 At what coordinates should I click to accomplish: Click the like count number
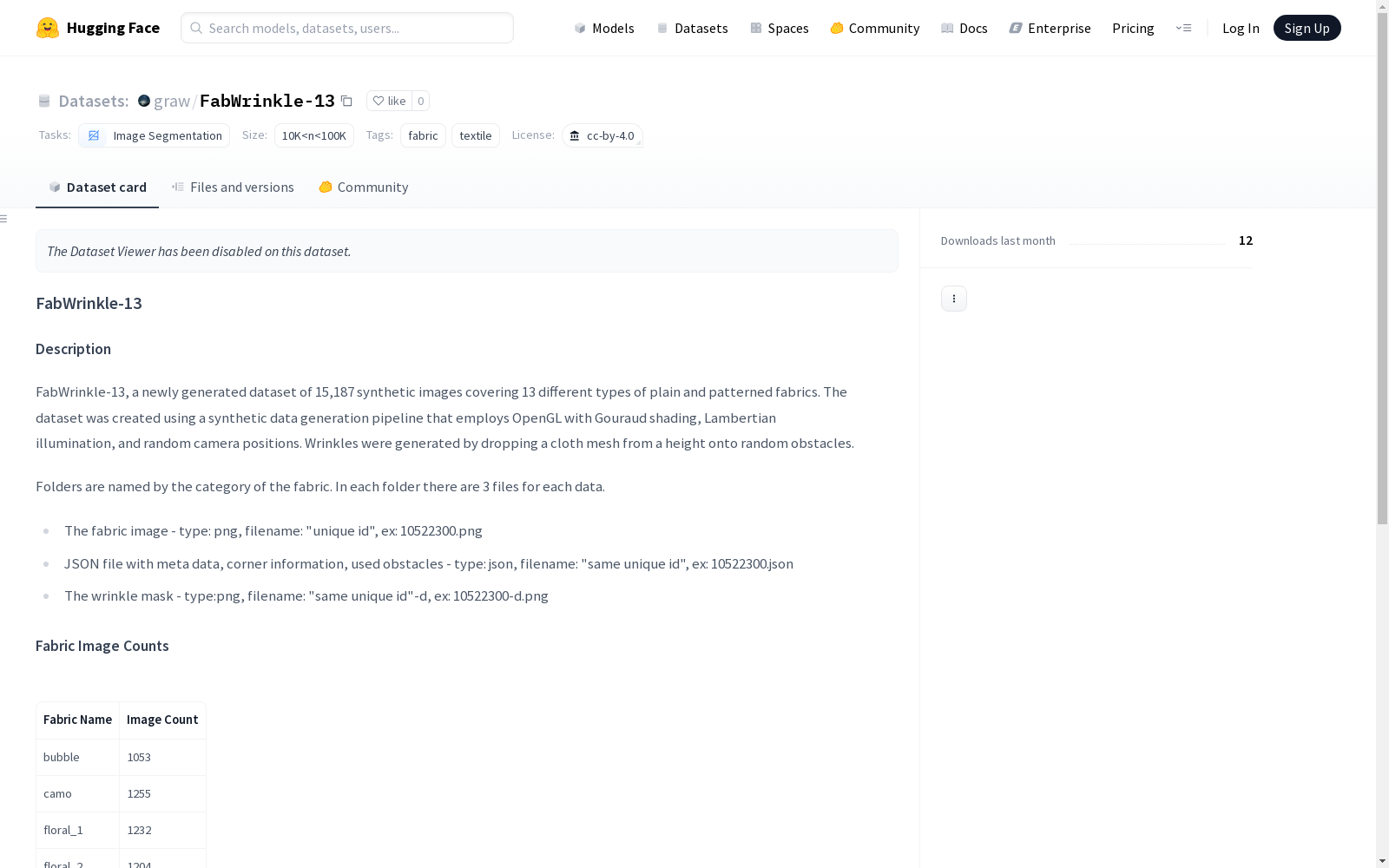[x=421, y=101]
